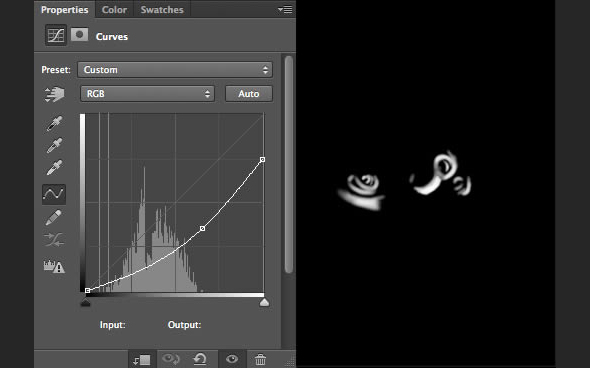This screenshot has width=590, height=368.
Task: Open the Properties panel flyout menu
Action: pyautogui.click(x=285, y=9)
